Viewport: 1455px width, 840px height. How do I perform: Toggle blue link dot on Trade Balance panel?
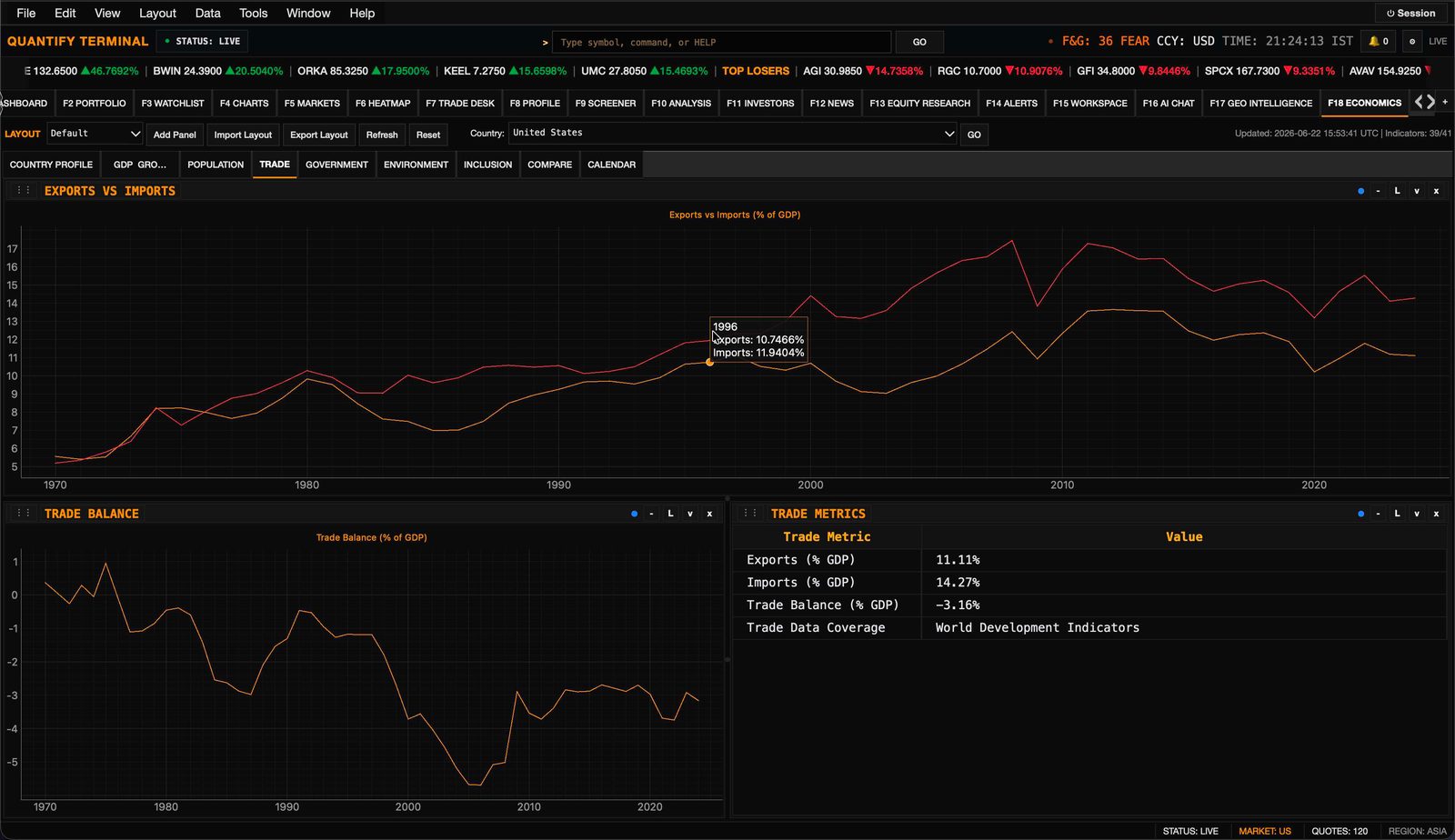(634, 514)
